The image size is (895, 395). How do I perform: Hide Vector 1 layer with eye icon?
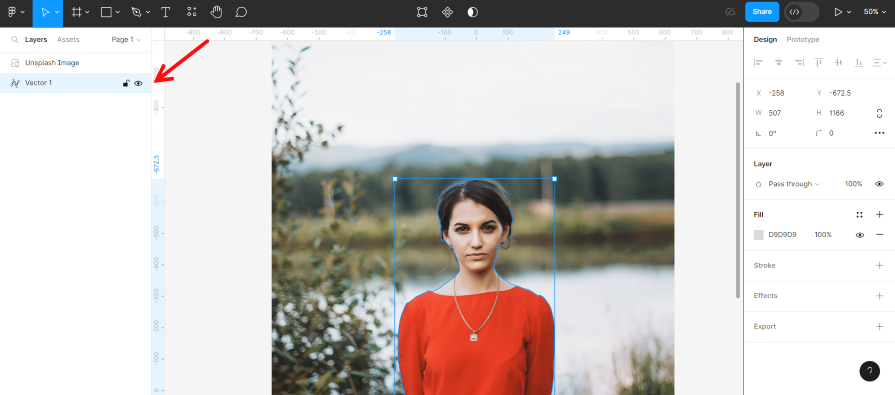point(138,83)
